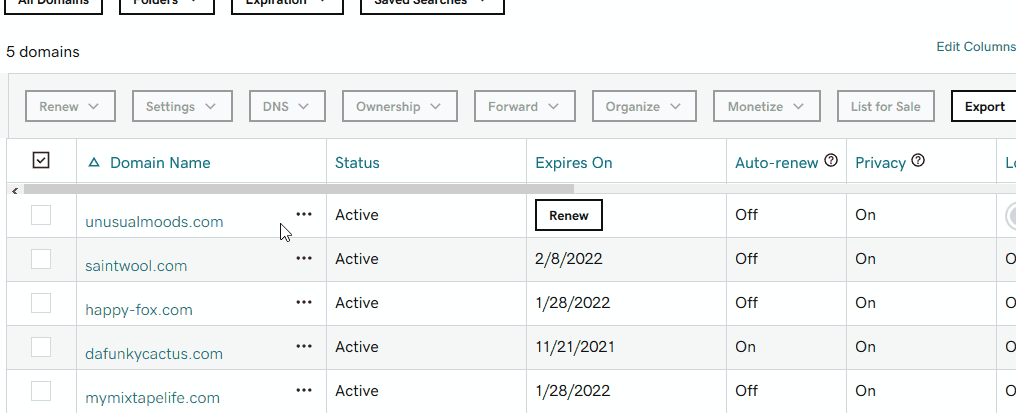Open unusualmoods.com domain link

point(154,222)
